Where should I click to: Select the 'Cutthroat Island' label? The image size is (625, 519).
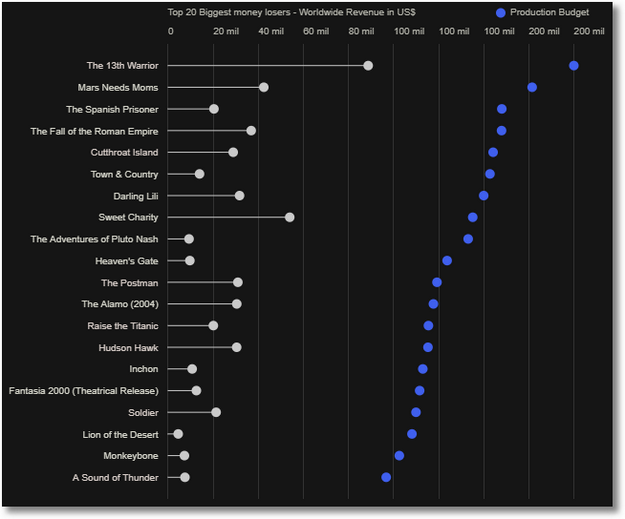(124, 153)
